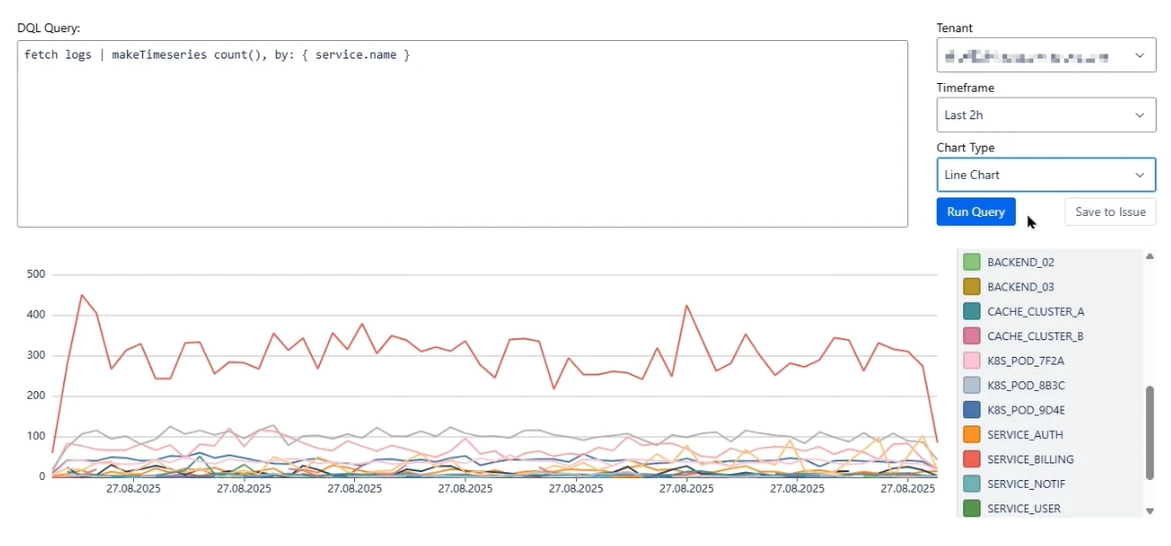Viewport: 1171px width, 546px height.
Task: Toggle SERVICE_BILLING series visibility label
Action: 1030,459
